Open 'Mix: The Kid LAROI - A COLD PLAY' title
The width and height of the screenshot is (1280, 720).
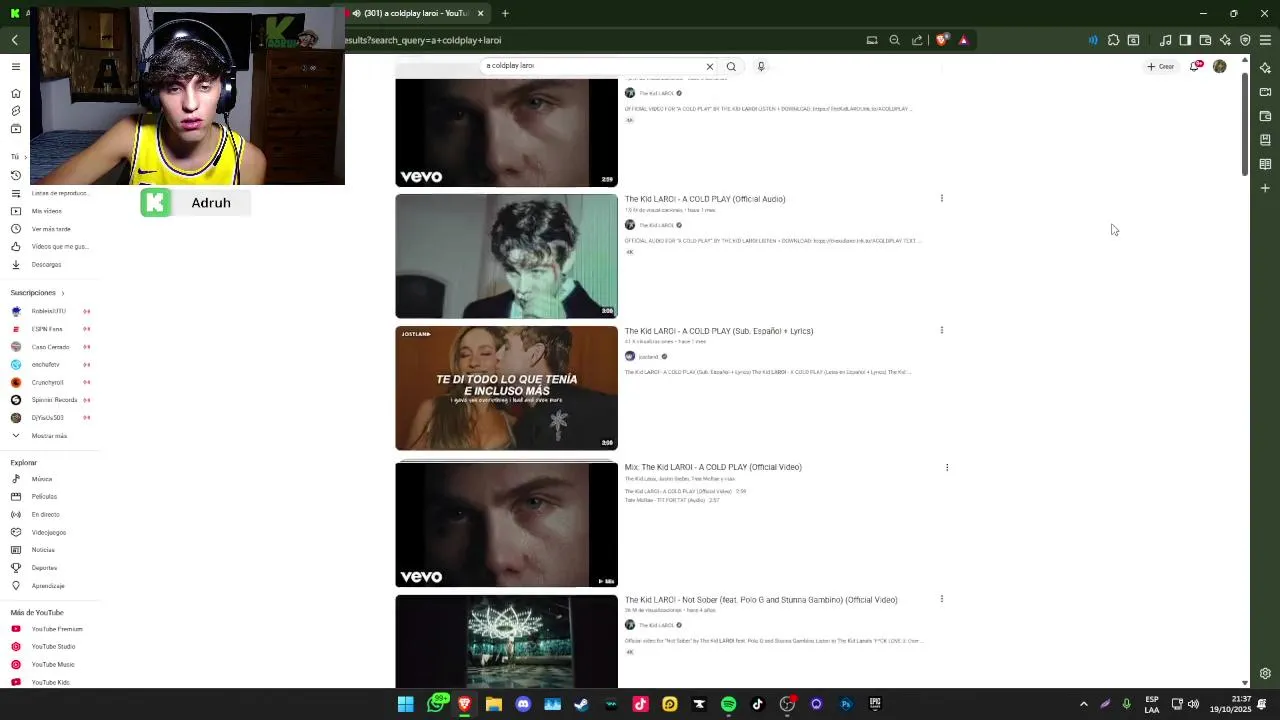(713, 467)
